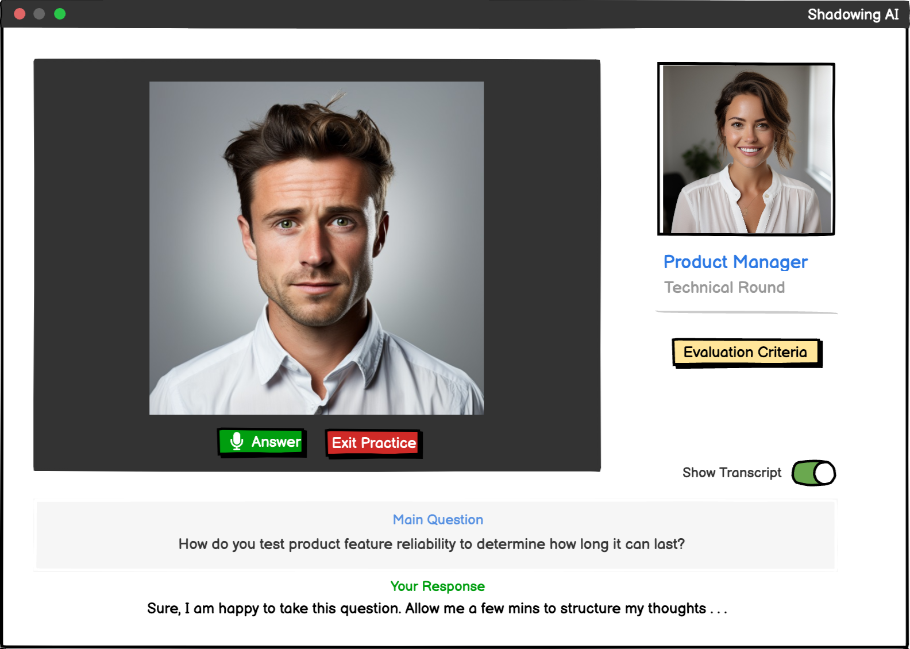Select the Technical Round label

[x=724, y=287]
